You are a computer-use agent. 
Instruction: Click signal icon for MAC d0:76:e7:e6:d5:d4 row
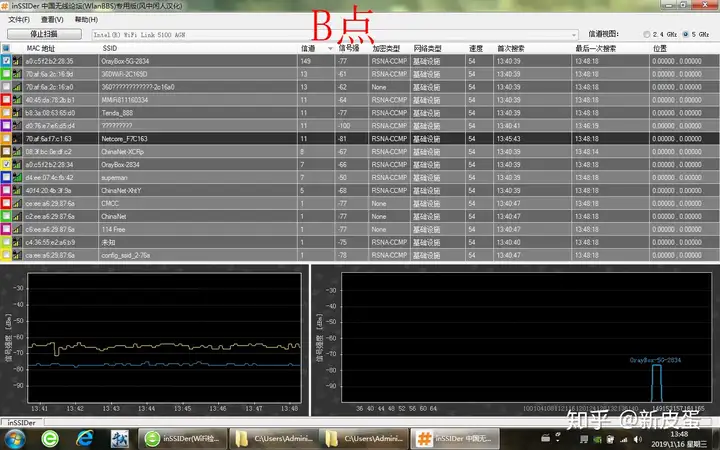17,125
